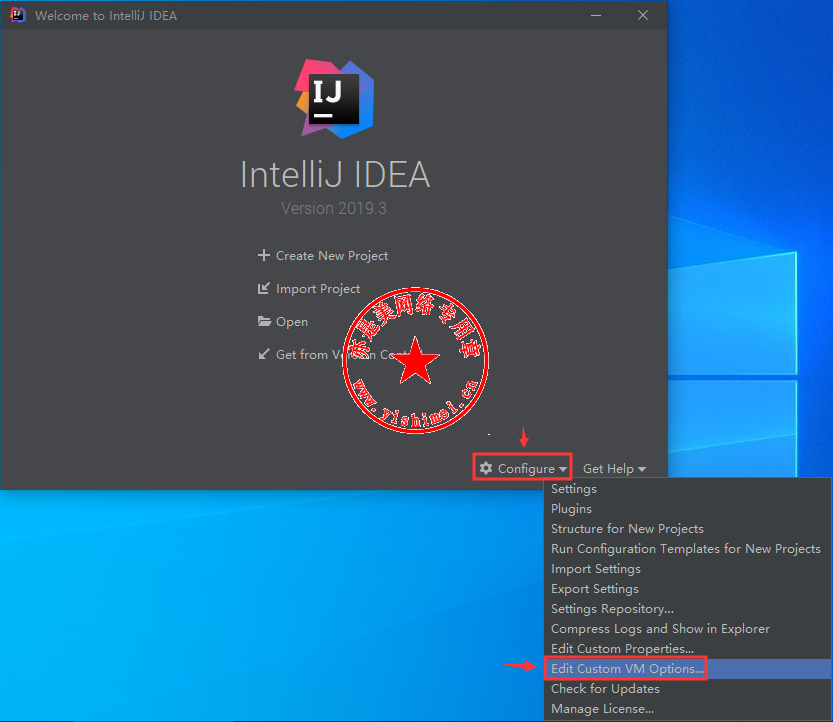
Task: Select Compress Logs and Show in Explorer
Action: point(688,629)
